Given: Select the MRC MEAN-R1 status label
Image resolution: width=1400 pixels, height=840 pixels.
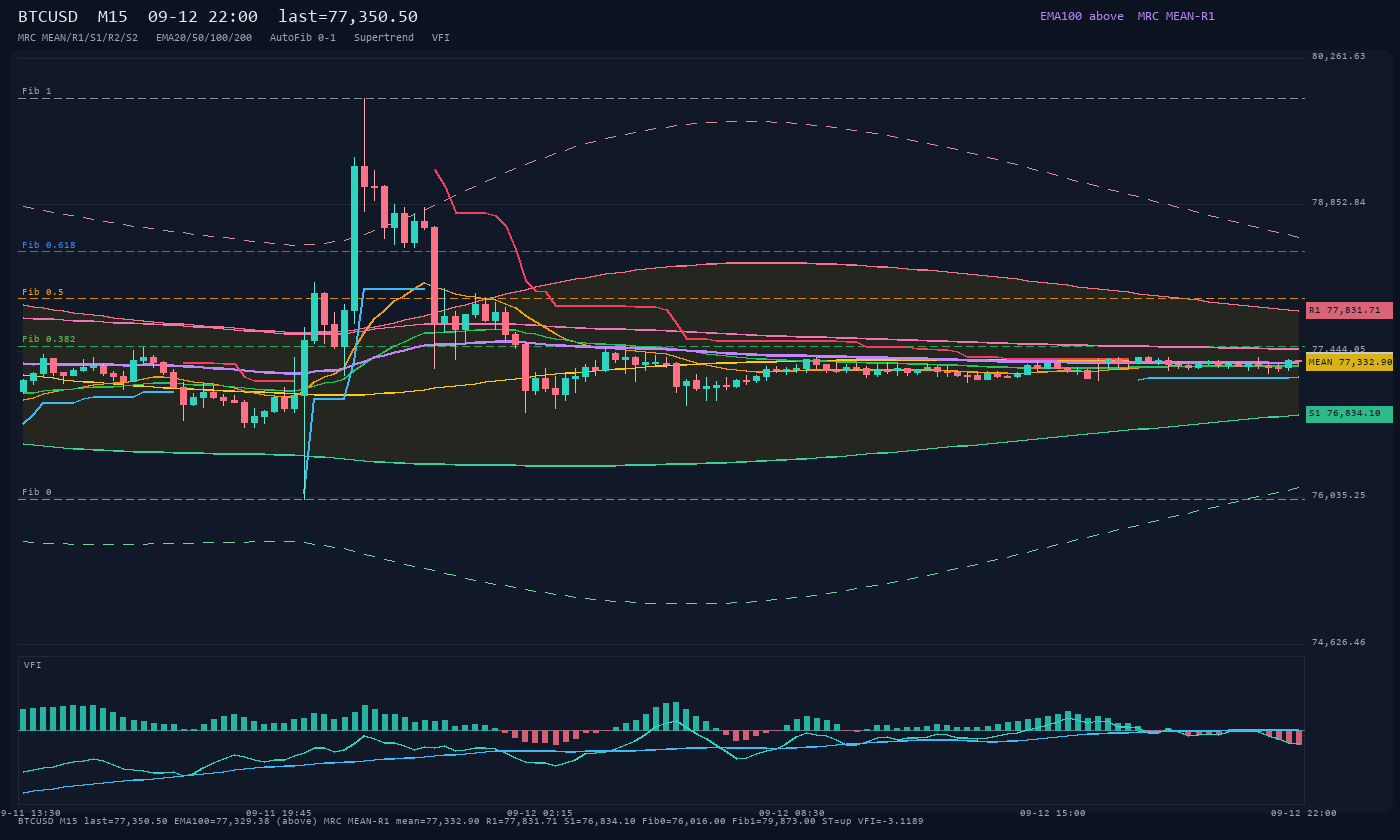Looking at the screenshot, I should pyautogui.click(x=1176, y=16).
